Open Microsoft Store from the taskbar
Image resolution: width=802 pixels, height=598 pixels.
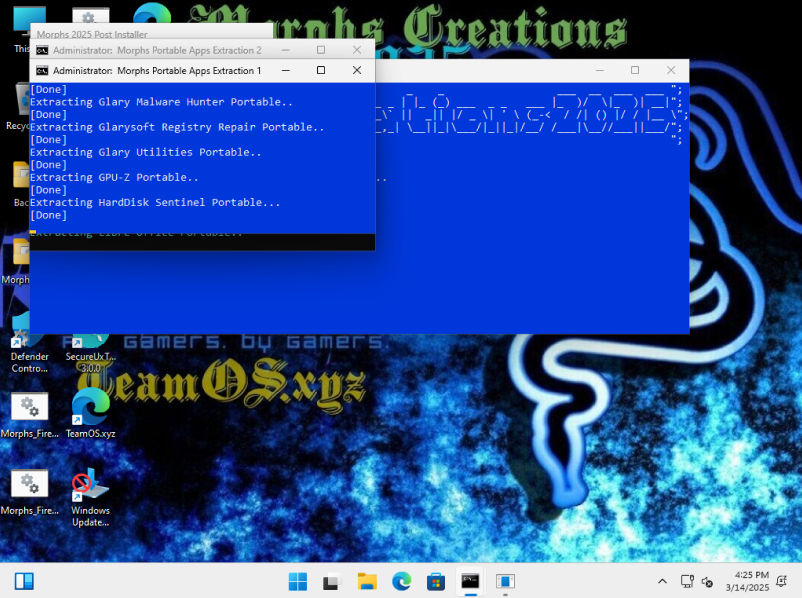click(x=436, y=582)
